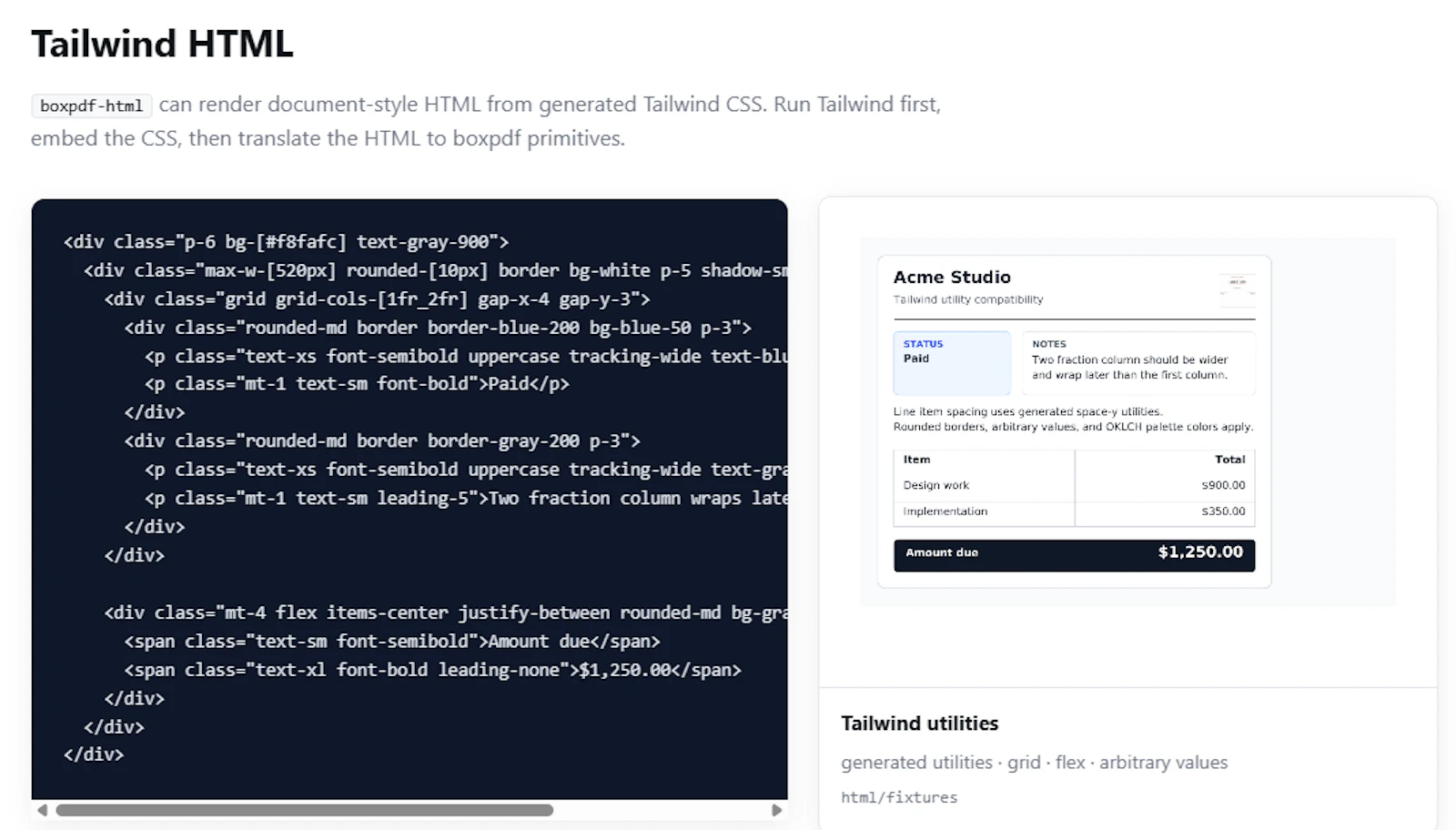The width and height of the screenshot is (1456, 830).
Task: Click the $900.00 amount in the preview table
Action: click(1223, 485)
